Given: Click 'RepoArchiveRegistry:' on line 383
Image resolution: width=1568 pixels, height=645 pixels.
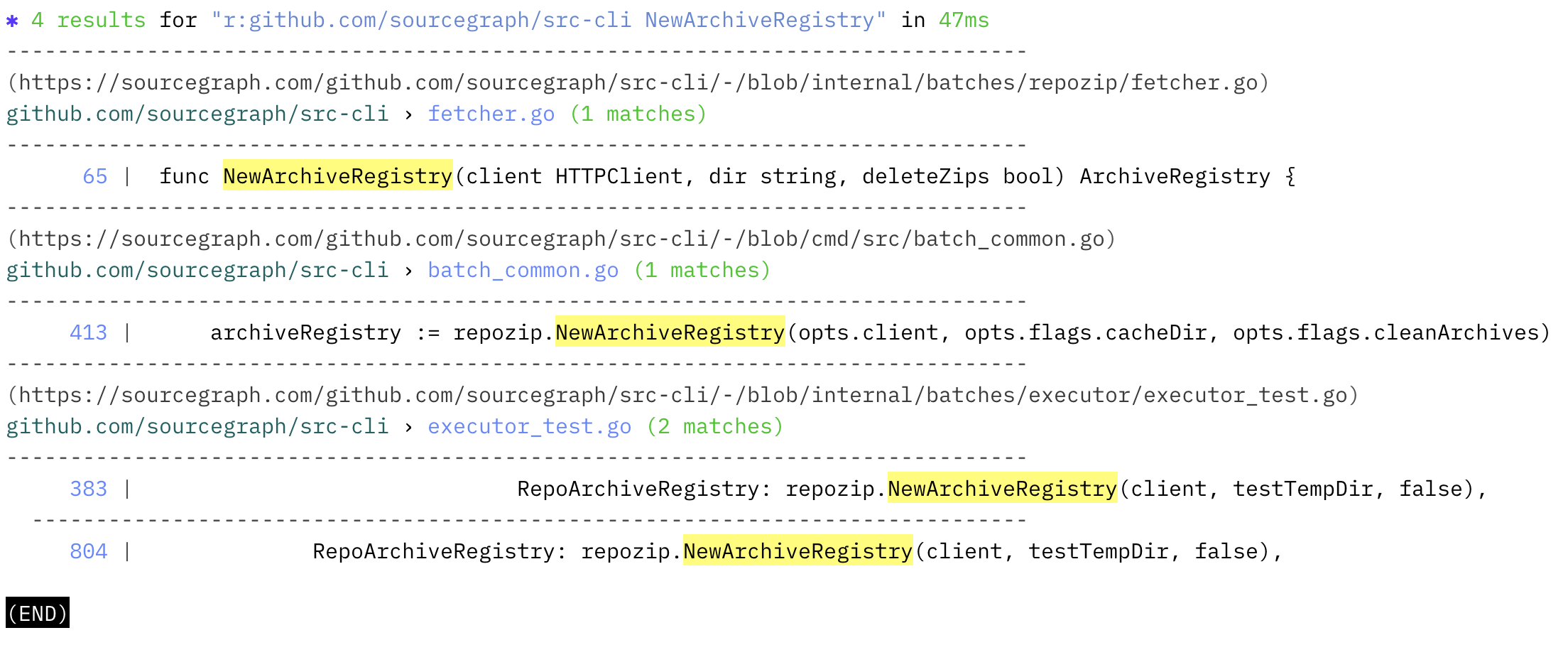Looking at the screenshot, I should coord(645,489).
